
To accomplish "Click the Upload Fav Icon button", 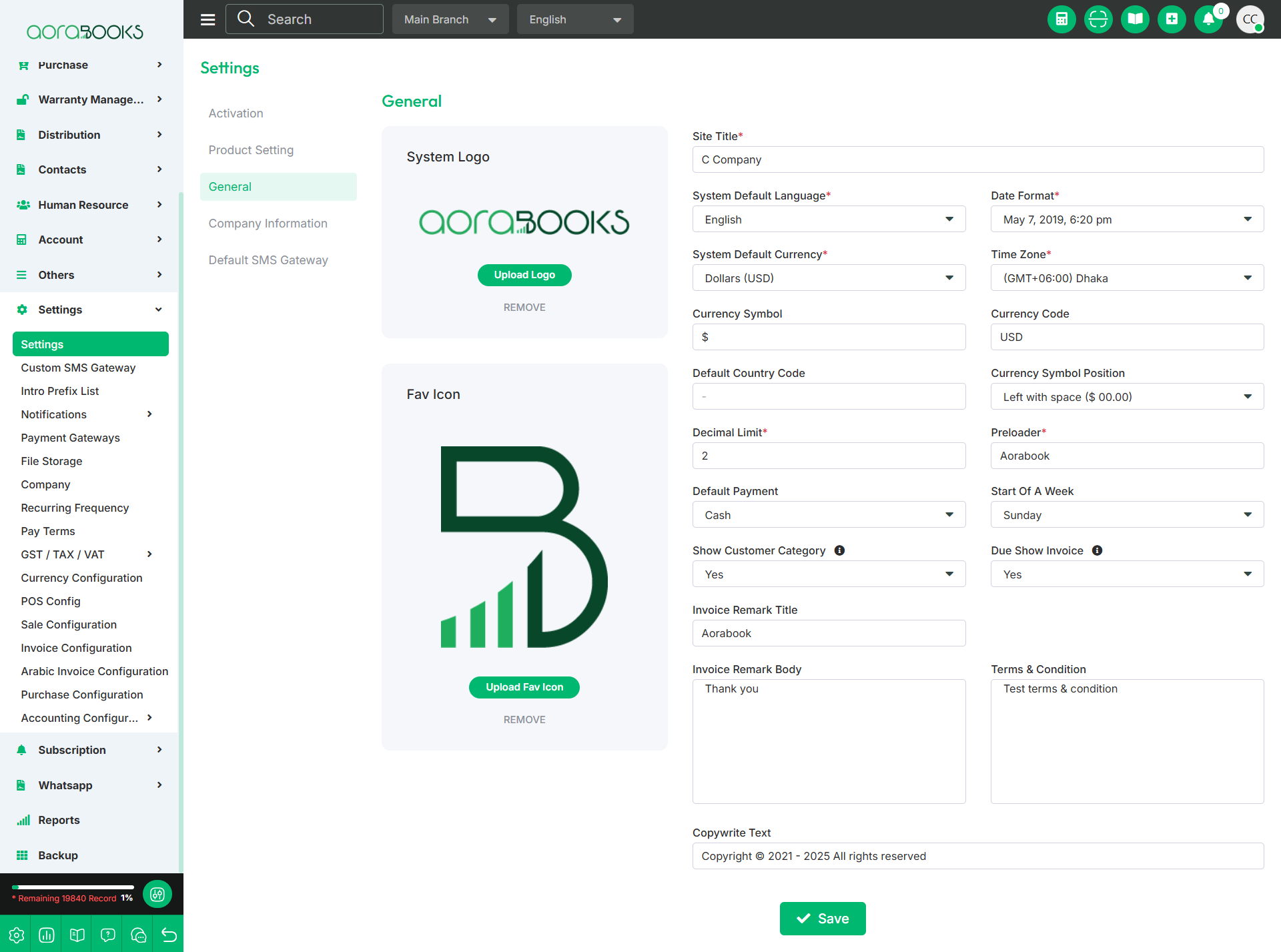I will tap(524, 687).
